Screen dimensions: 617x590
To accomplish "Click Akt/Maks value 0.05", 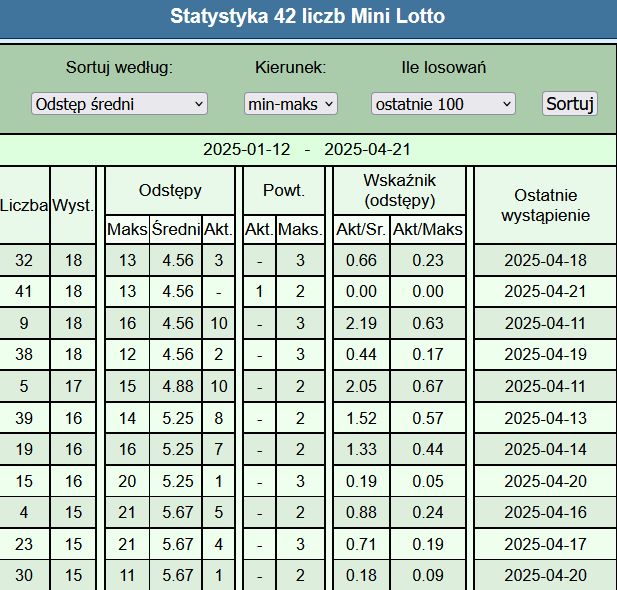I will (428, 481).
